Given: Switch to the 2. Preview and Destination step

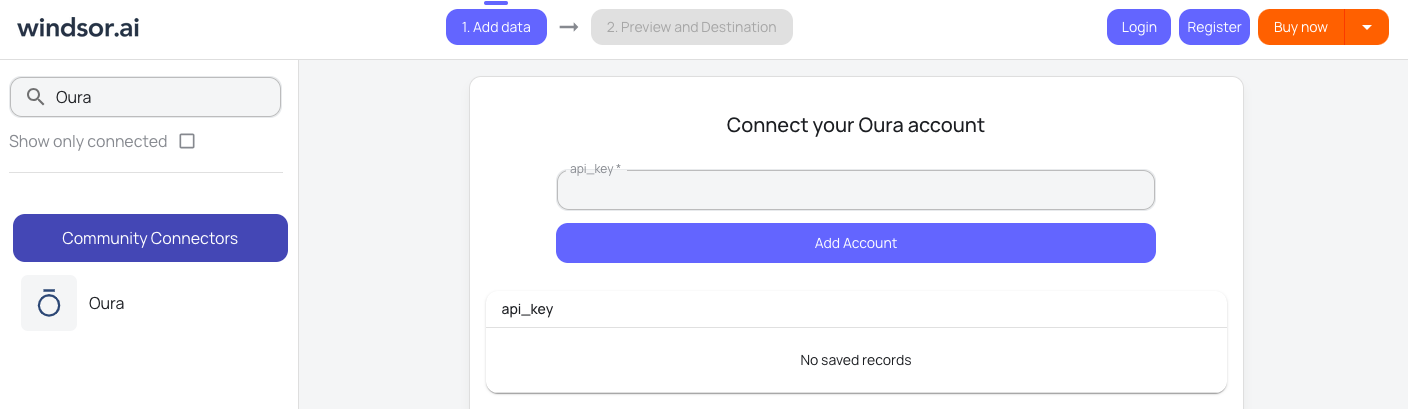Looking at the screenshot, I should [x=691, y=27].
